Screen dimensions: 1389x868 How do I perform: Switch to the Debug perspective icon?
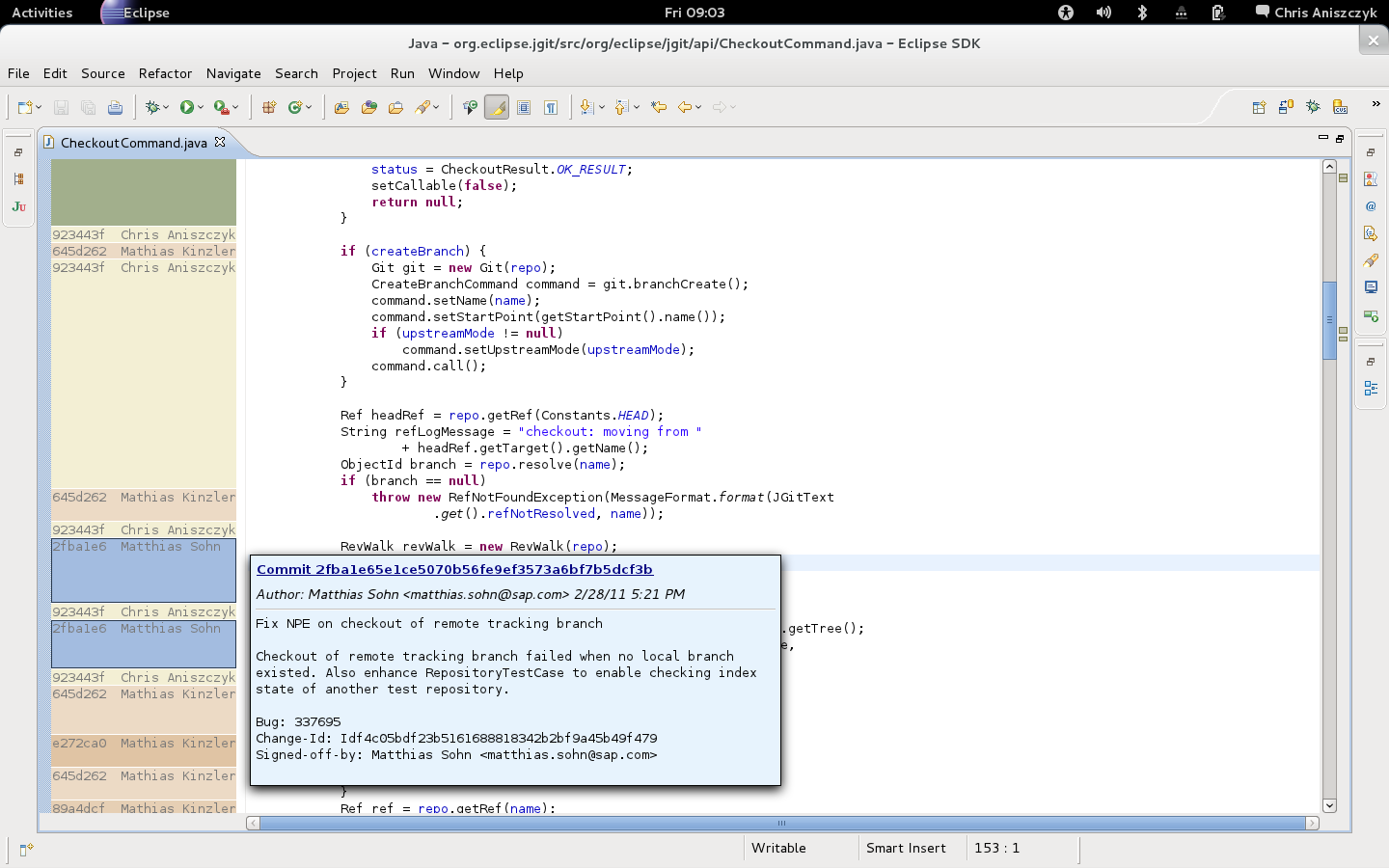[x=1313, y=107]
